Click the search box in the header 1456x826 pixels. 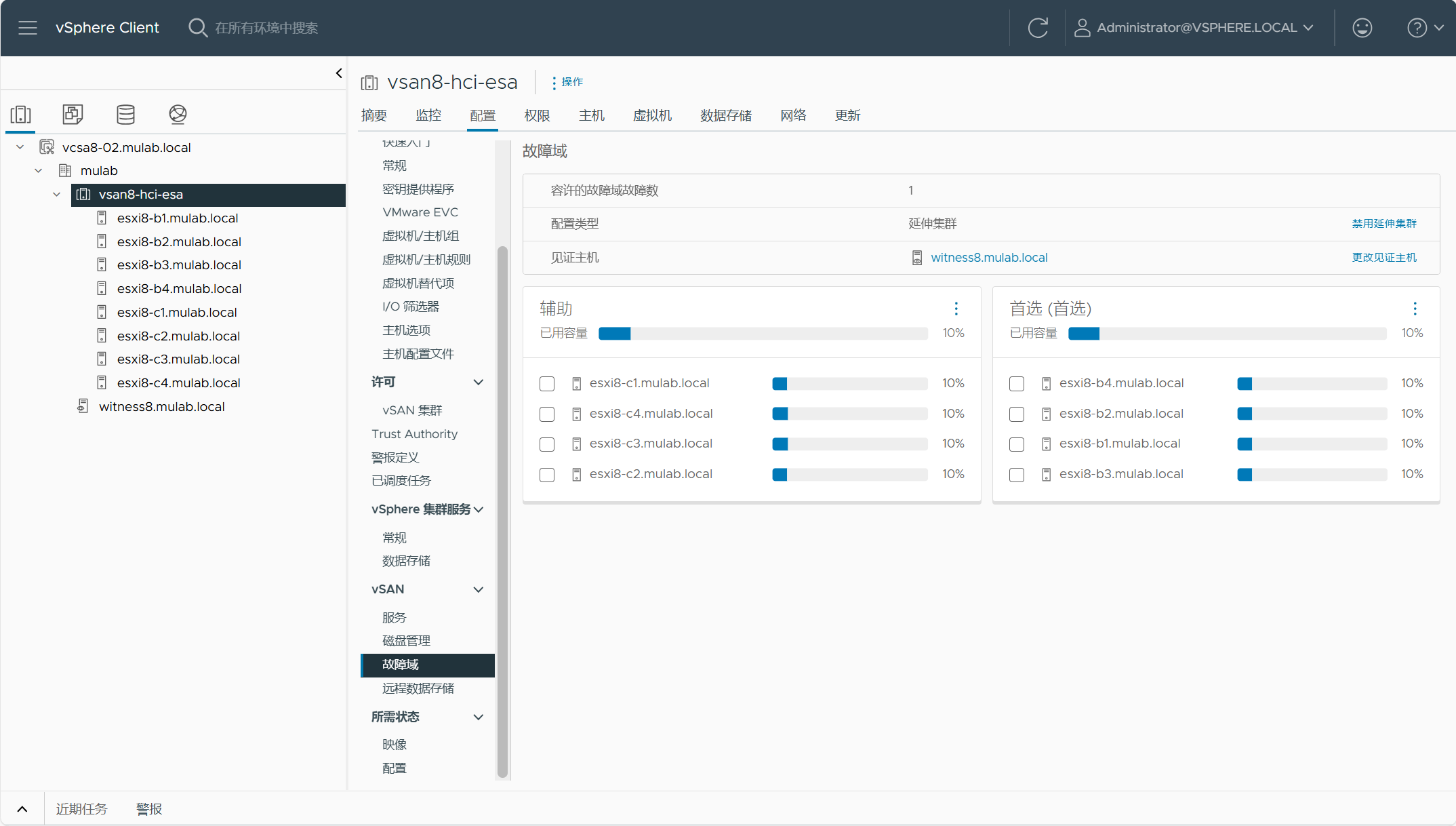point(266,28)
